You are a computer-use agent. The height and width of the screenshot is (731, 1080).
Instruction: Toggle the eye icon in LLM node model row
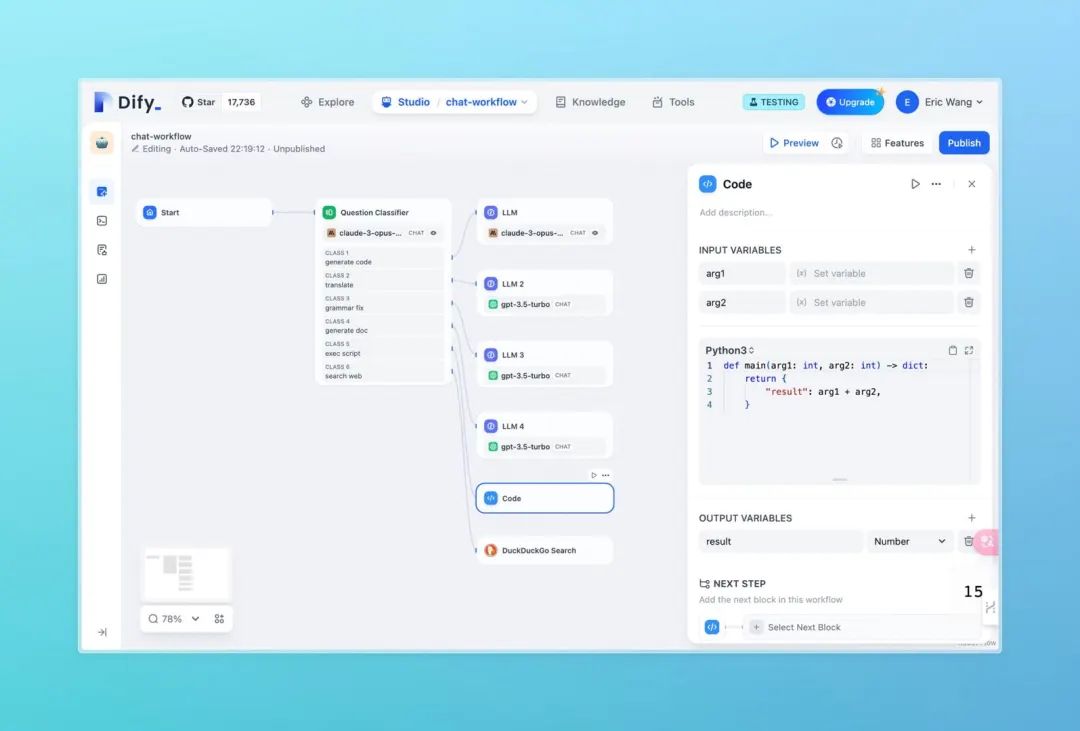pos(595,233)
